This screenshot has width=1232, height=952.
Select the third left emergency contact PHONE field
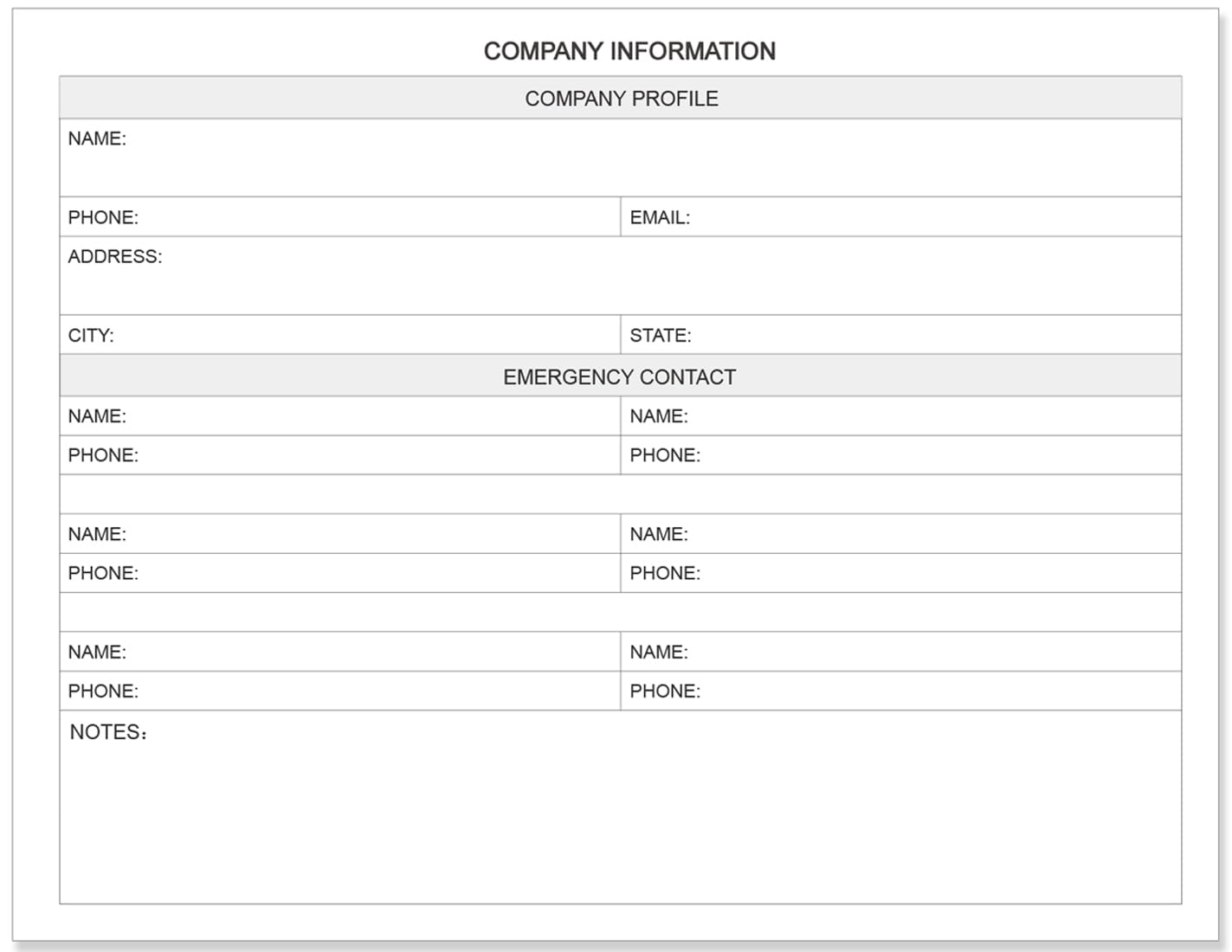click(339, 691)
